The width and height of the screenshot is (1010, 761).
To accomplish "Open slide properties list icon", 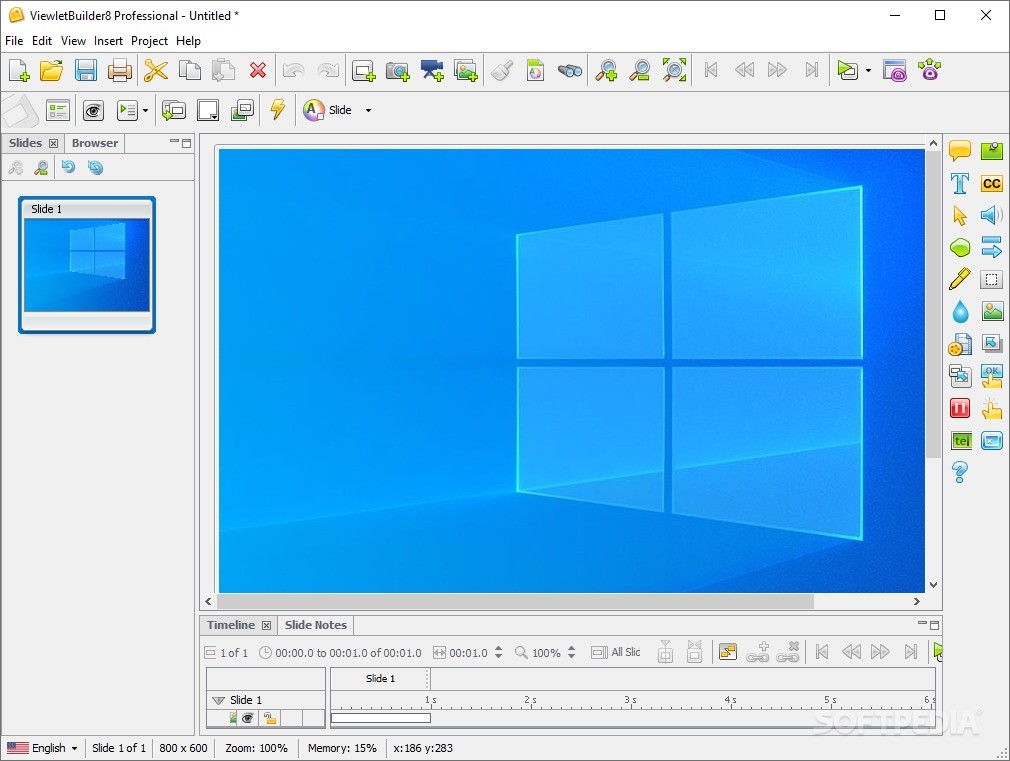I will tap(59, 110).
